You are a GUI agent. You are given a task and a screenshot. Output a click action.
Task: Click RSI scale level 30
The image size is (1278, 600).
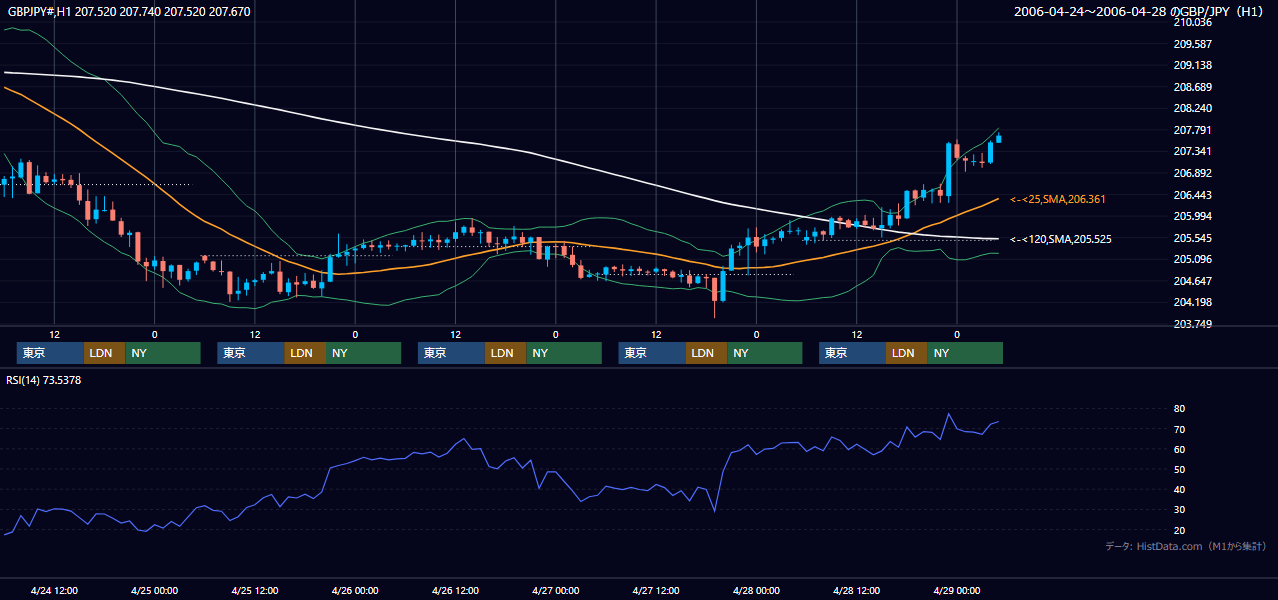click(x=1179, y=510)
